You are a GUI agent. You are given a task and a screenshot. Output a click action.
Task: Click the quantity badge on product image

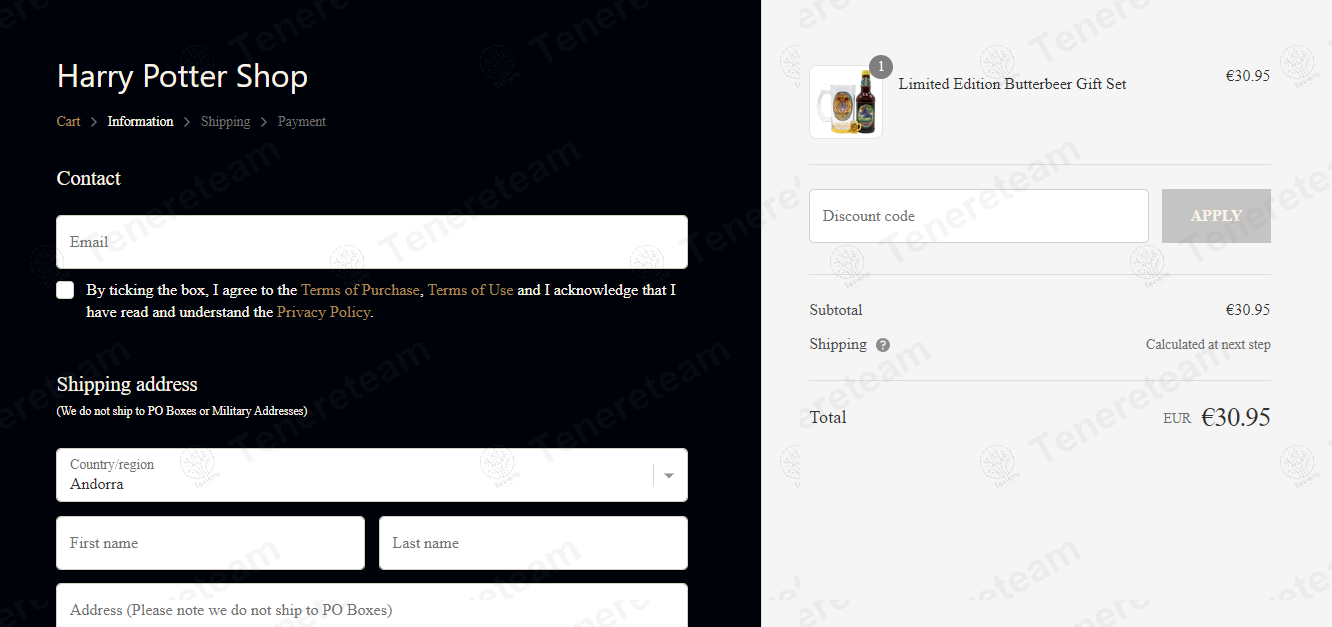[x=880, y=67]
